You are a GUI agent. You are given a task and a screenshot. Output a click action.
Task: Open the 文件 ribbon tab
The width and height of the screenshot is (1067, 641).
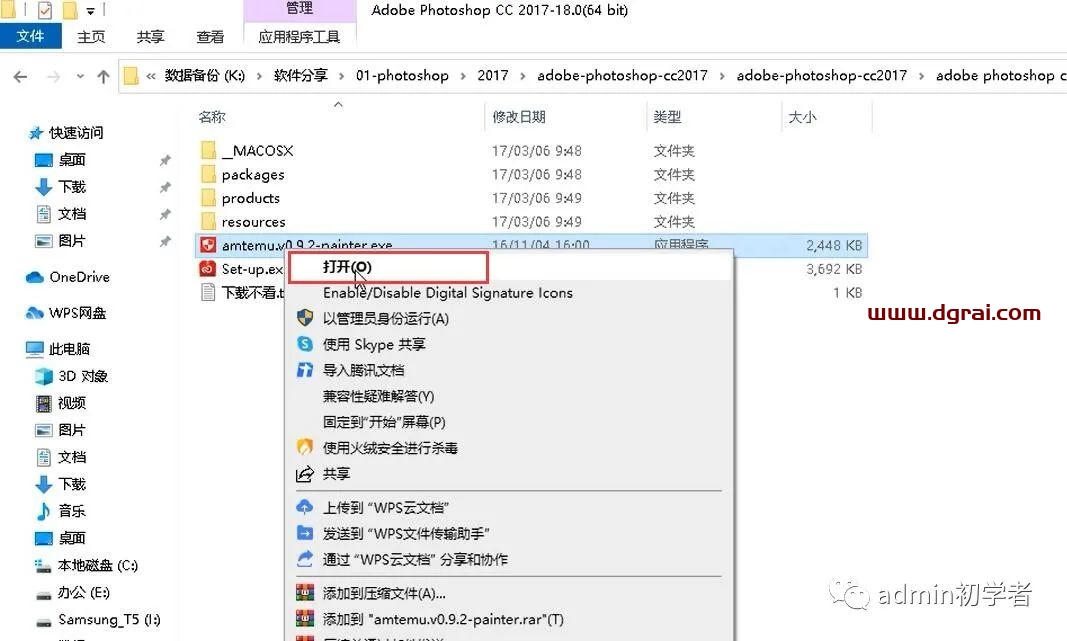31,36
